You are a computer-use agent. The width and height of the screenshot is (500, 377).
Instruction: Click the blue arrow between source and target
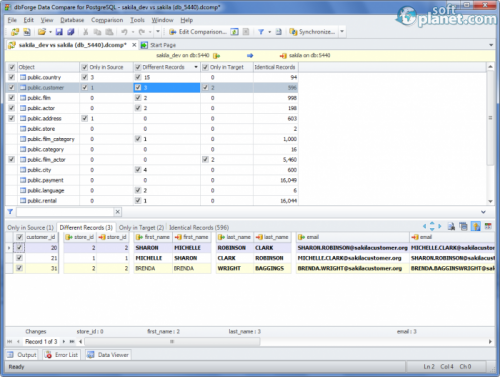point(250,55)
